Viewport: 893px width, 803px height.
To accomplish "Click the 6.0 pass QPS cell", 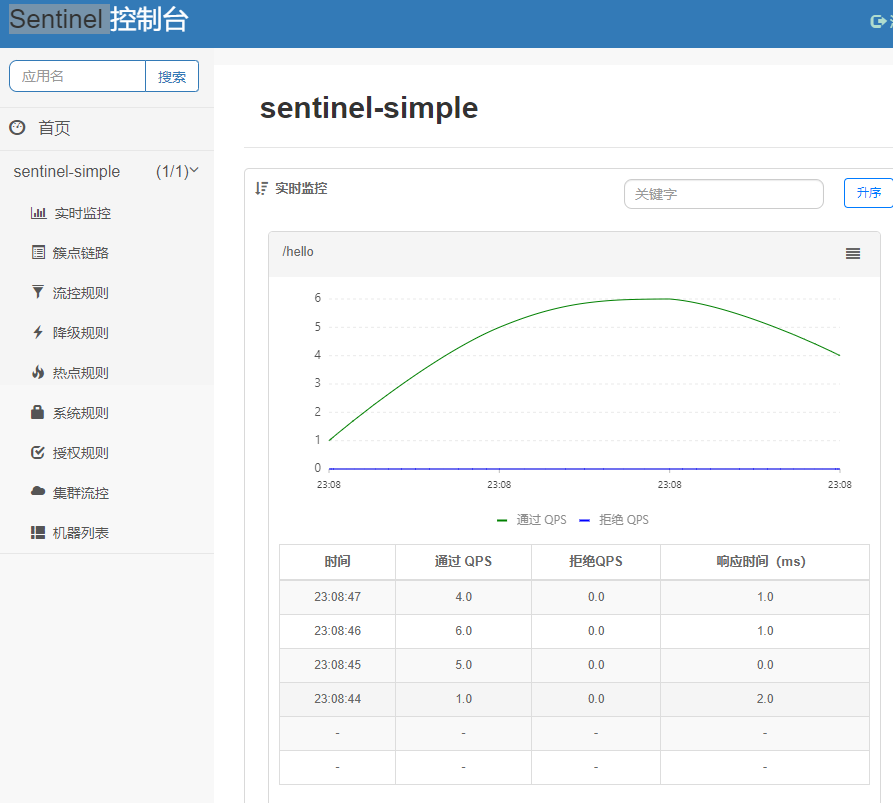I will 463,631.
